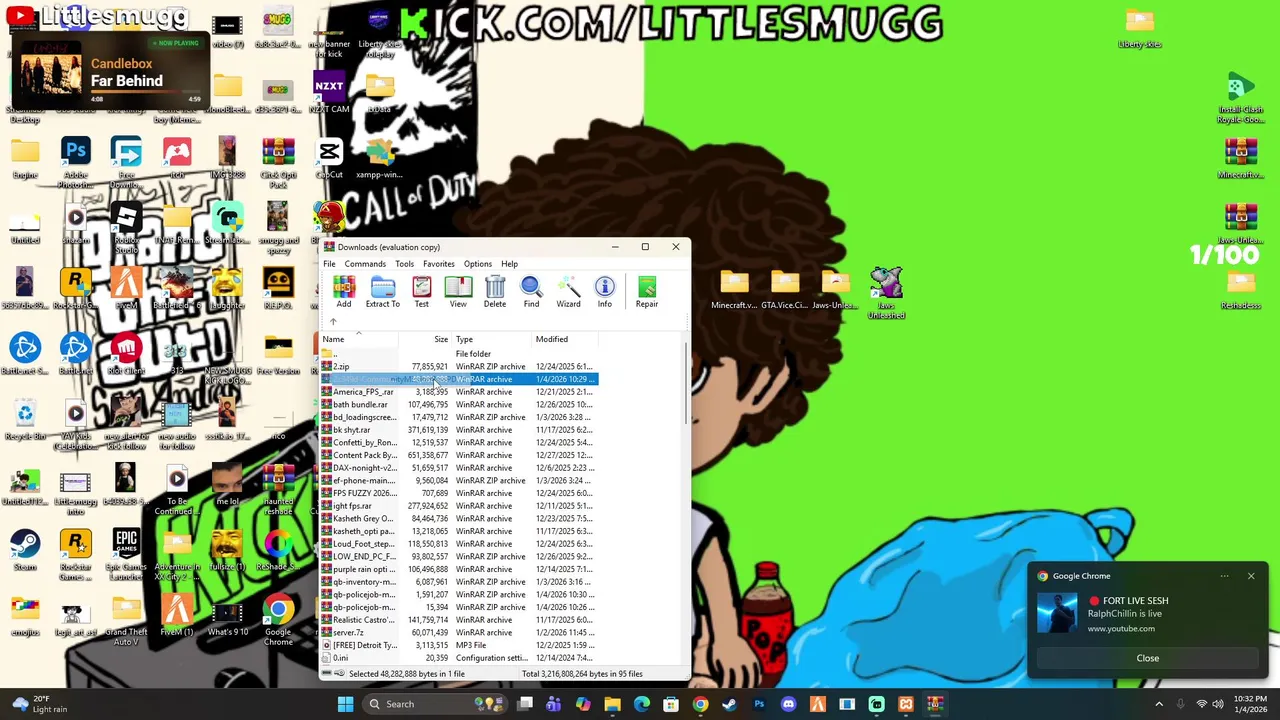Show hidden system tray icons chevron
The height and width of the screenshot is (720, 1280).
click(x=1159, y=704)
